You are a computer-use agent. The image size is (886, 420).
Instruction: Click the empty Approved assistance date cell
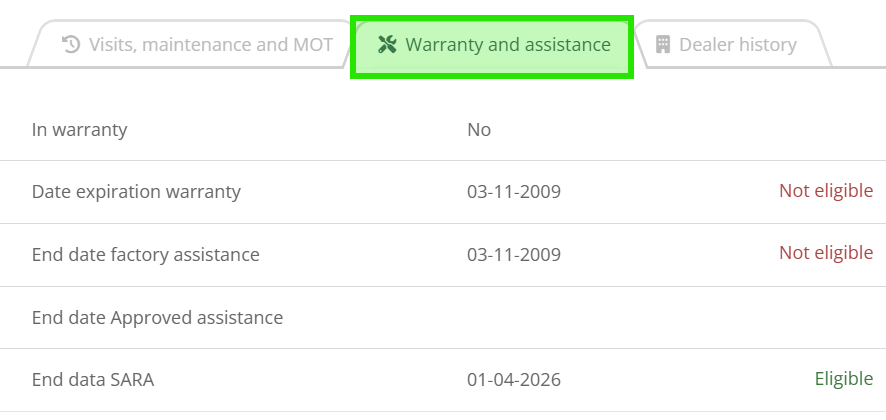tap(565, 318)
